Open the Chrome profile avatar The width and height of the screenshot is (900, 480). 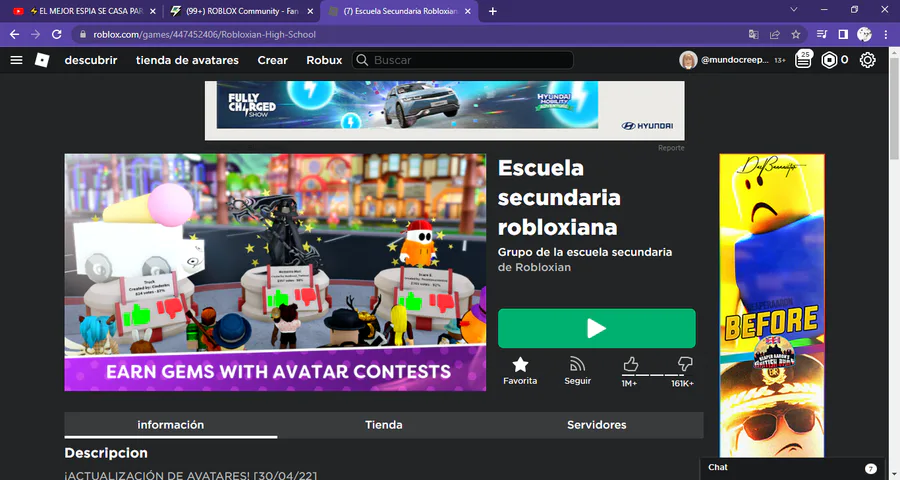[x=864, y=34]
